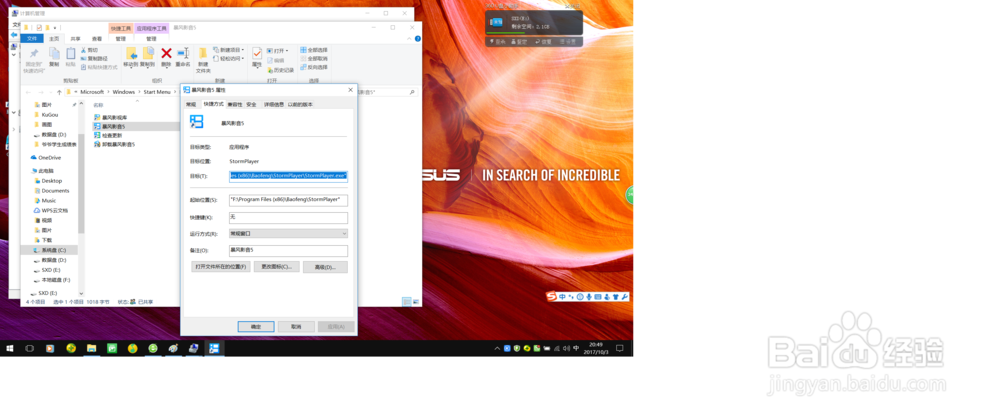Click the Copy to icon
The image size is (1000, 418).
147,54
